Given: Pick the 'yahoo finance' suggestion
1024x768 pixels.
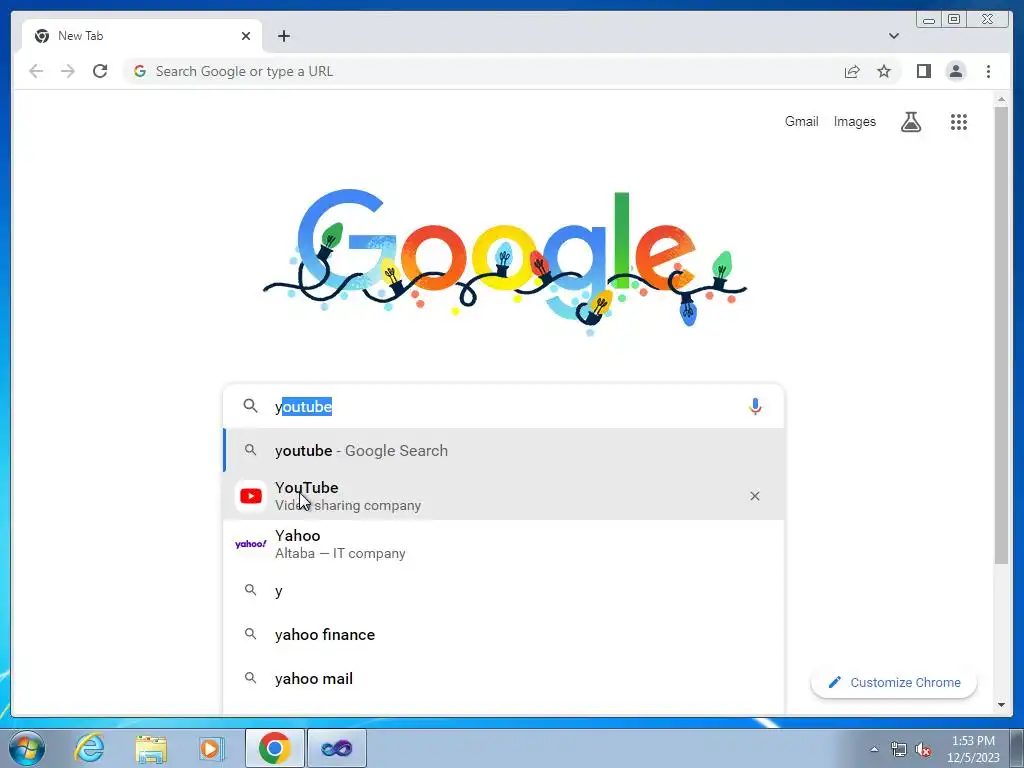Looking at the screenshot, I should [504, 635].
